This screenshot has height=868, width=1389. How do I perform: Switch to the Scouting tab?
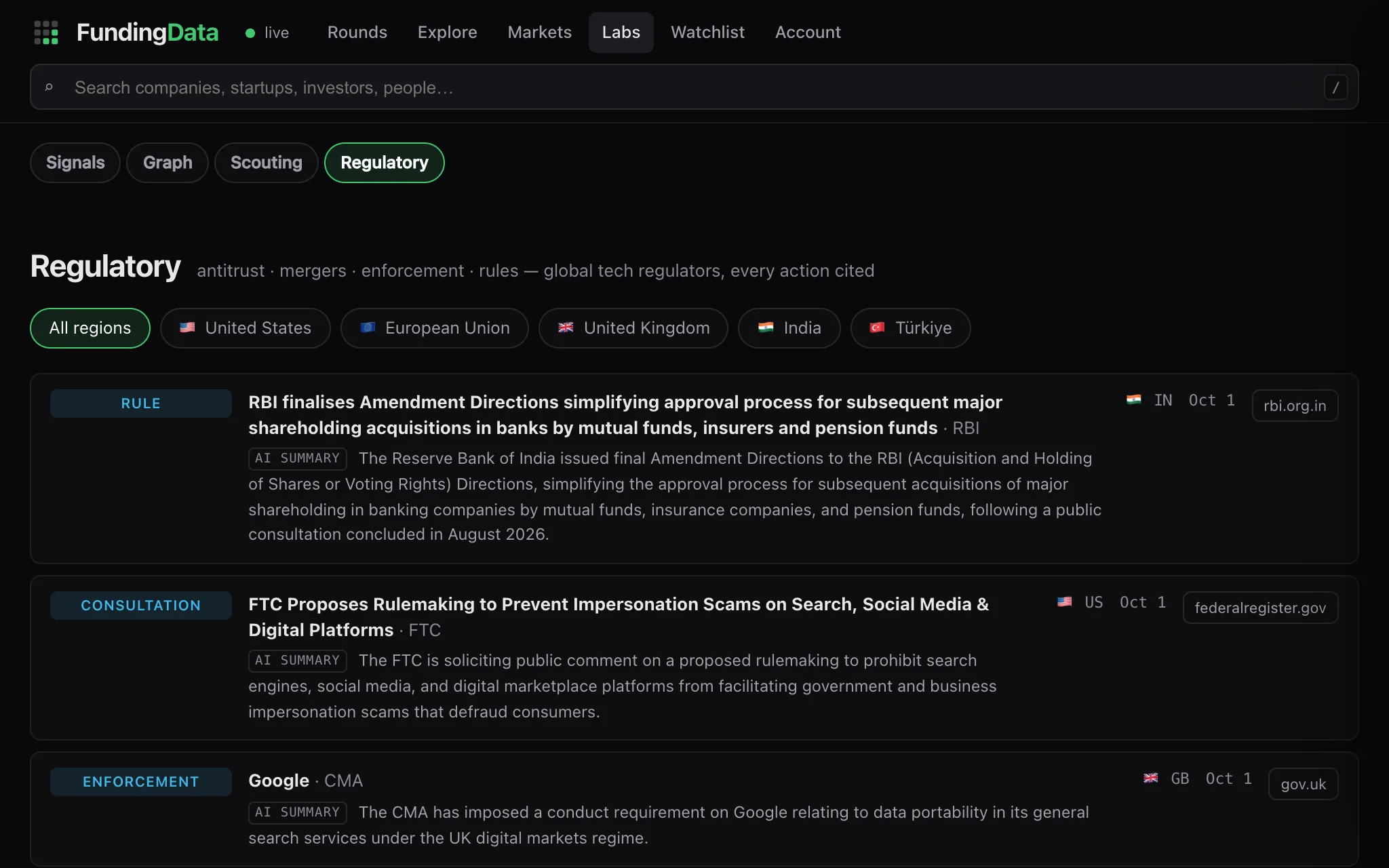(267, 163)
